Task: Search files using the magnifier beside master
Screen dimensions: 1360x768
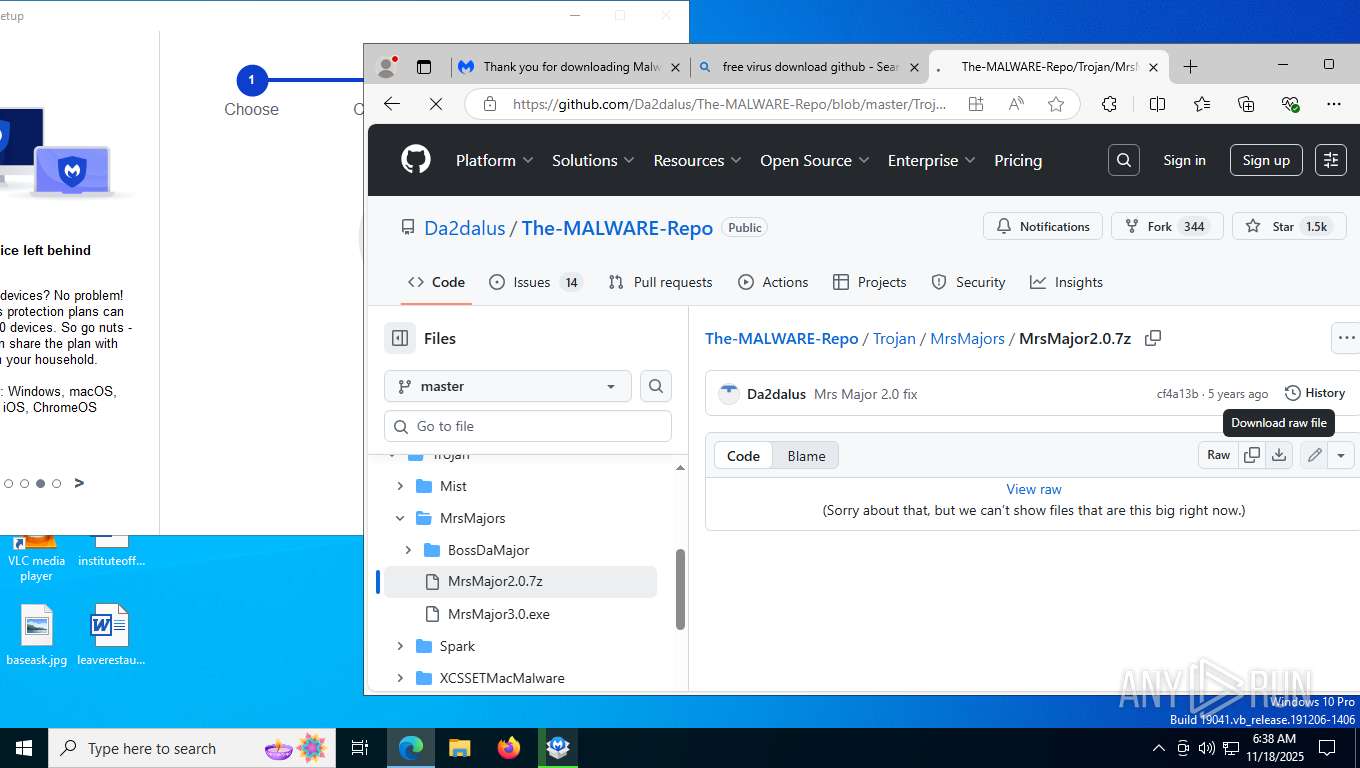Action: [656, 386]
